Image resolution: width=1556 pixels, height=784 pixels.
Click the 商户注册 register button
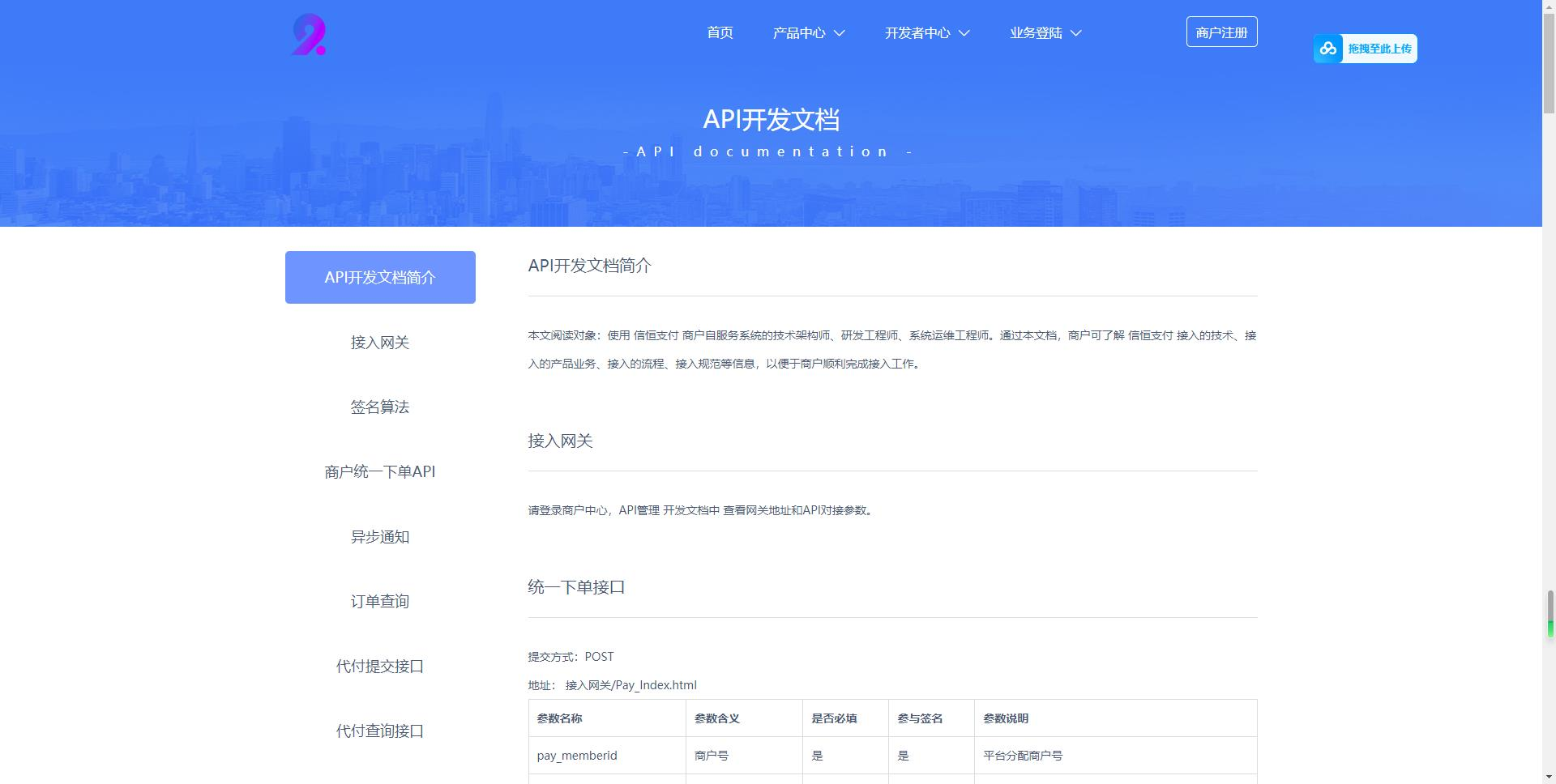pyautogui.click(x=1221, y=32)
